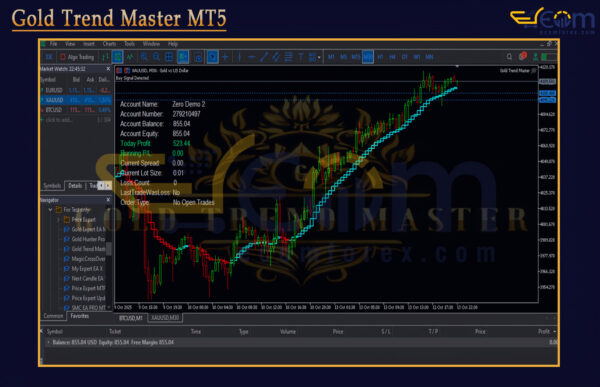Select the cursor pointer tool

[212, 57]
